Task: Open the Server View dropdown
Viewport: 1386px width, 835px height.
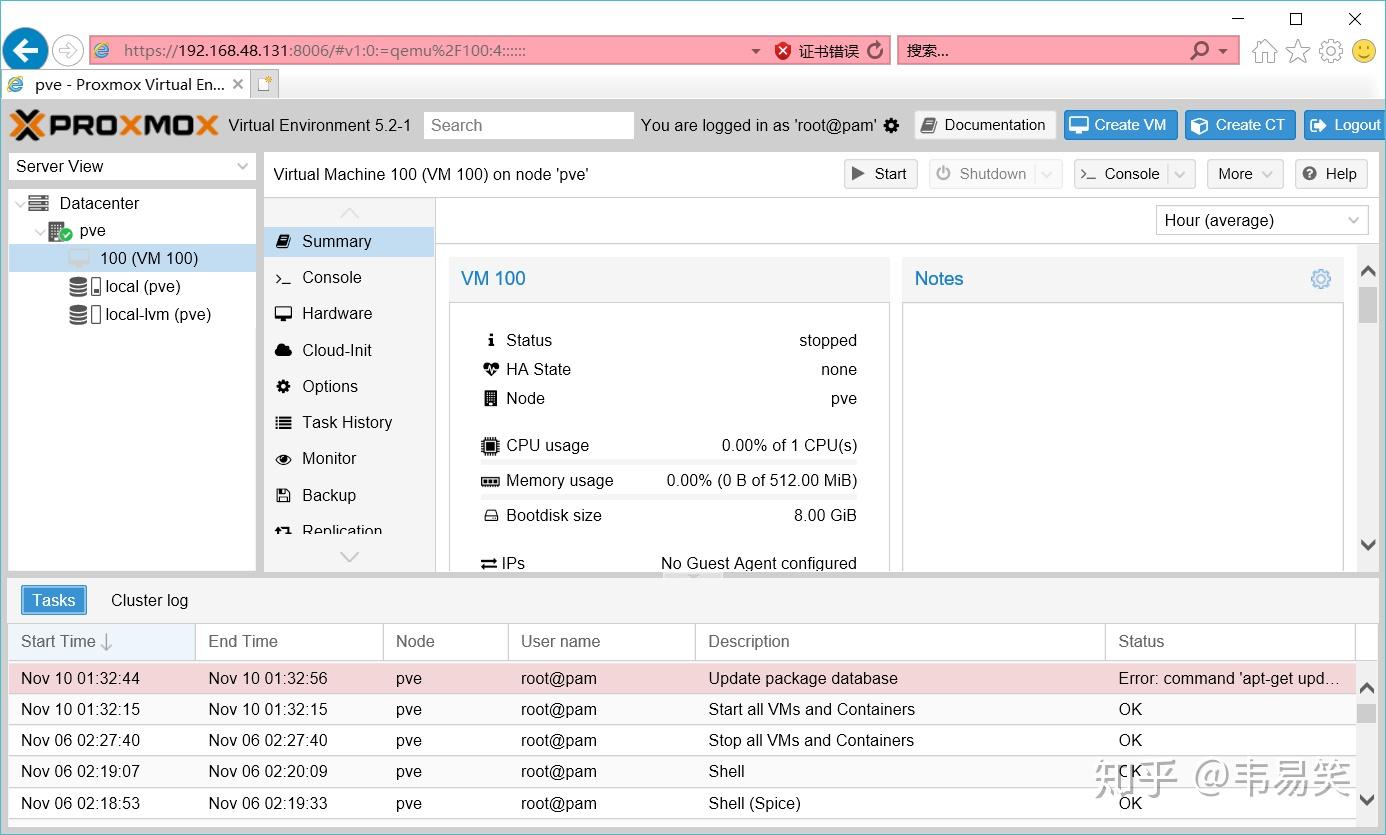Action: [131, 167]
